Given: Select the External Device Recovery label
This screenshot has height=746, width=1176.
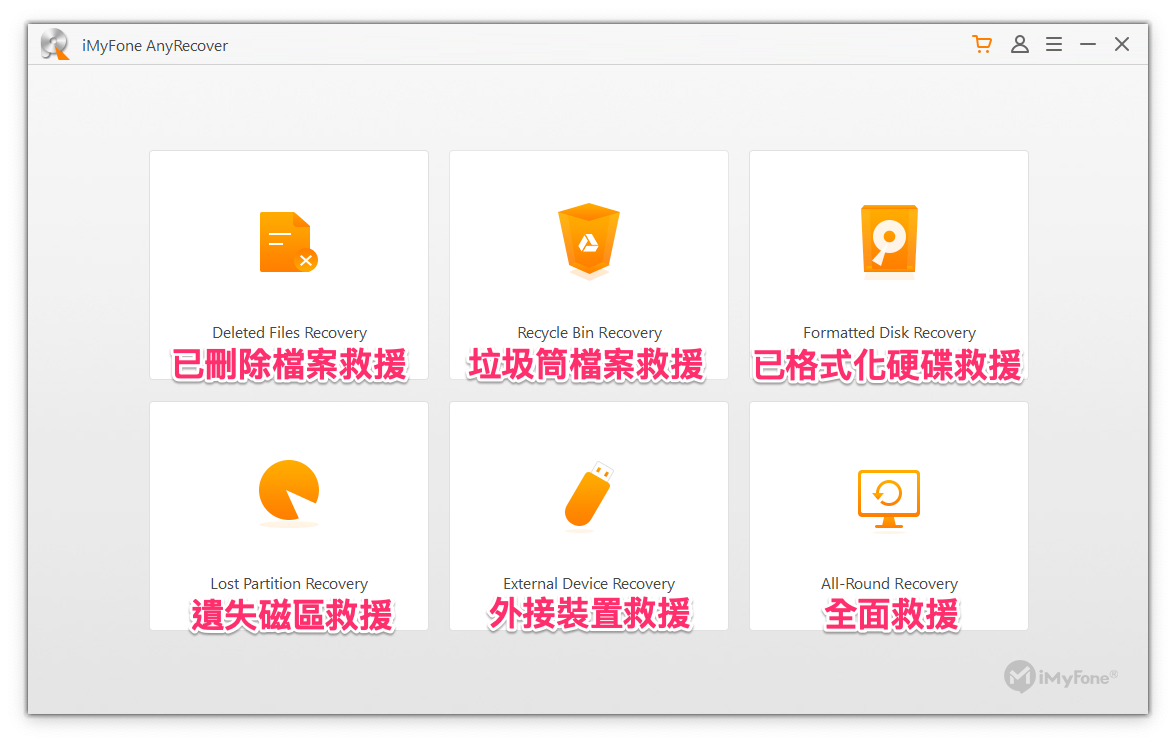Looking at the screenshot, I should point(589,583).
